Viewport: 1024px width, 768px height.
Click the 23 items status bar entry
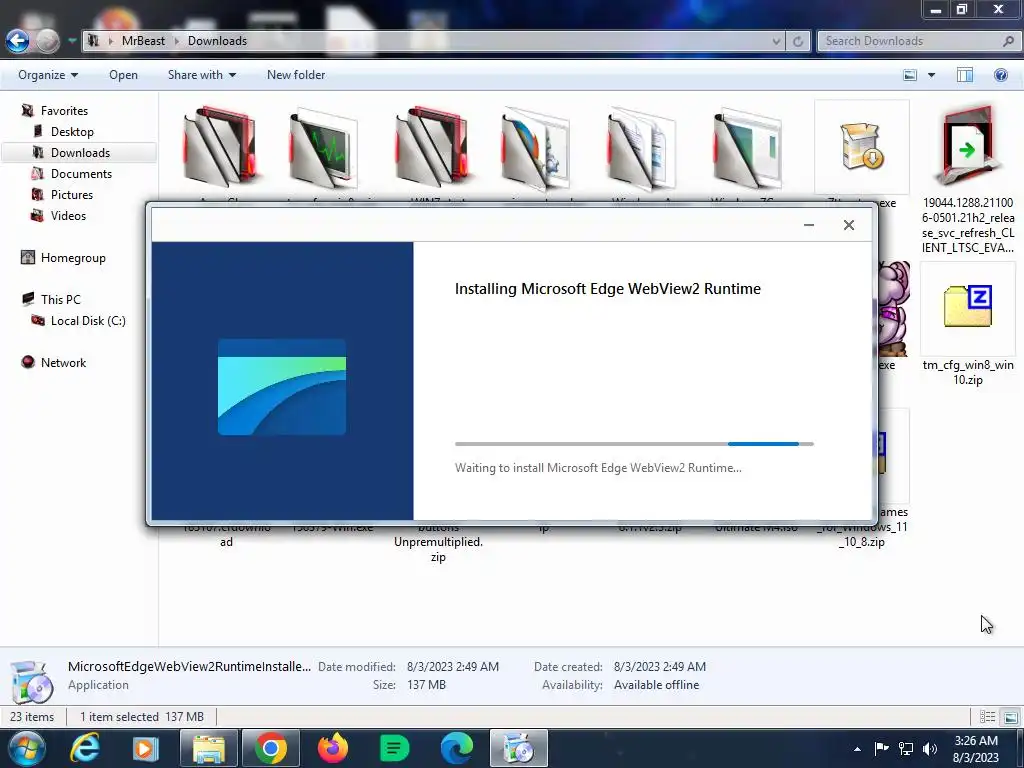click(32, 716)
